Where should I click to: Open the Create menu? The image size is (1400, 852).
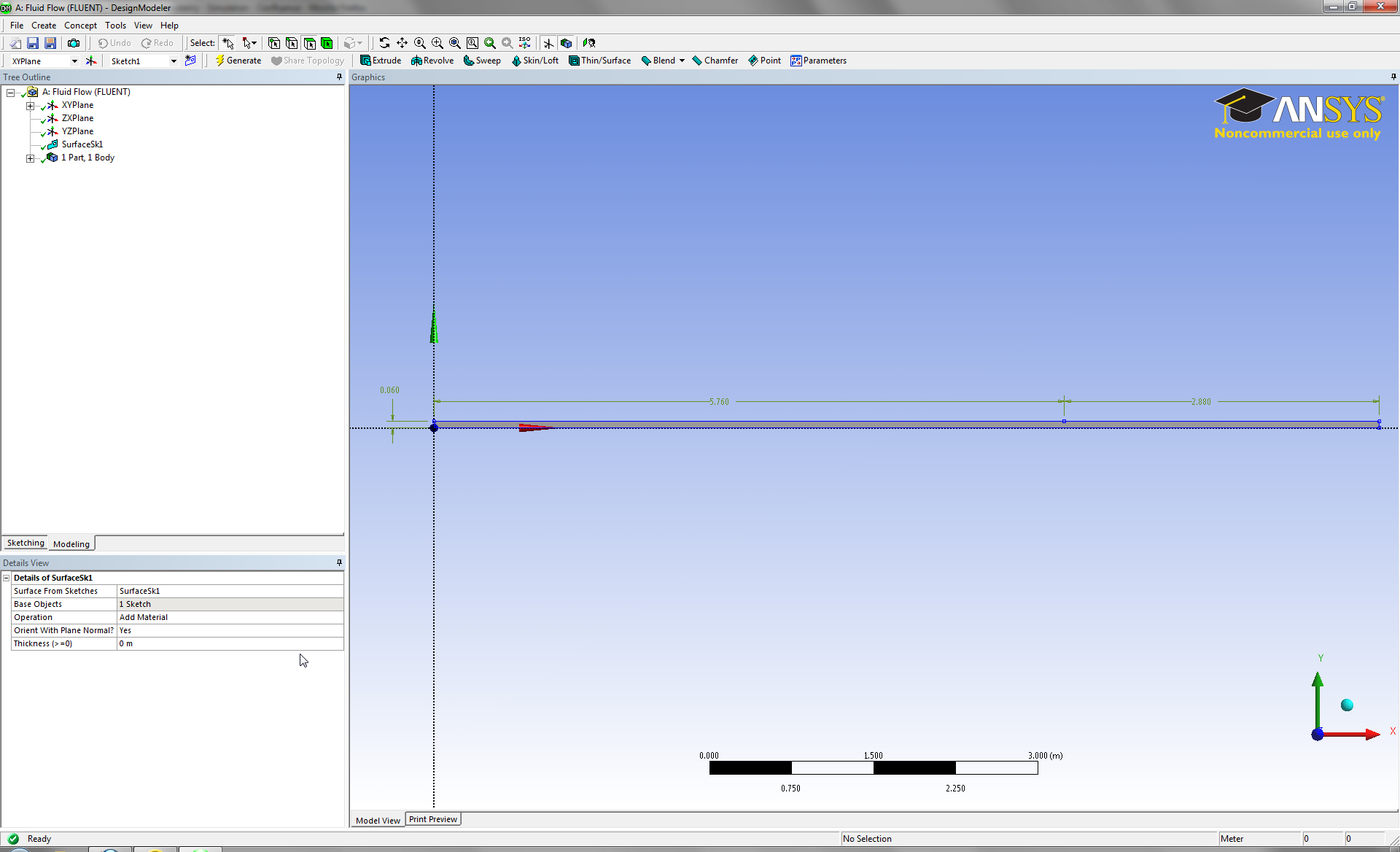point(44,26)
